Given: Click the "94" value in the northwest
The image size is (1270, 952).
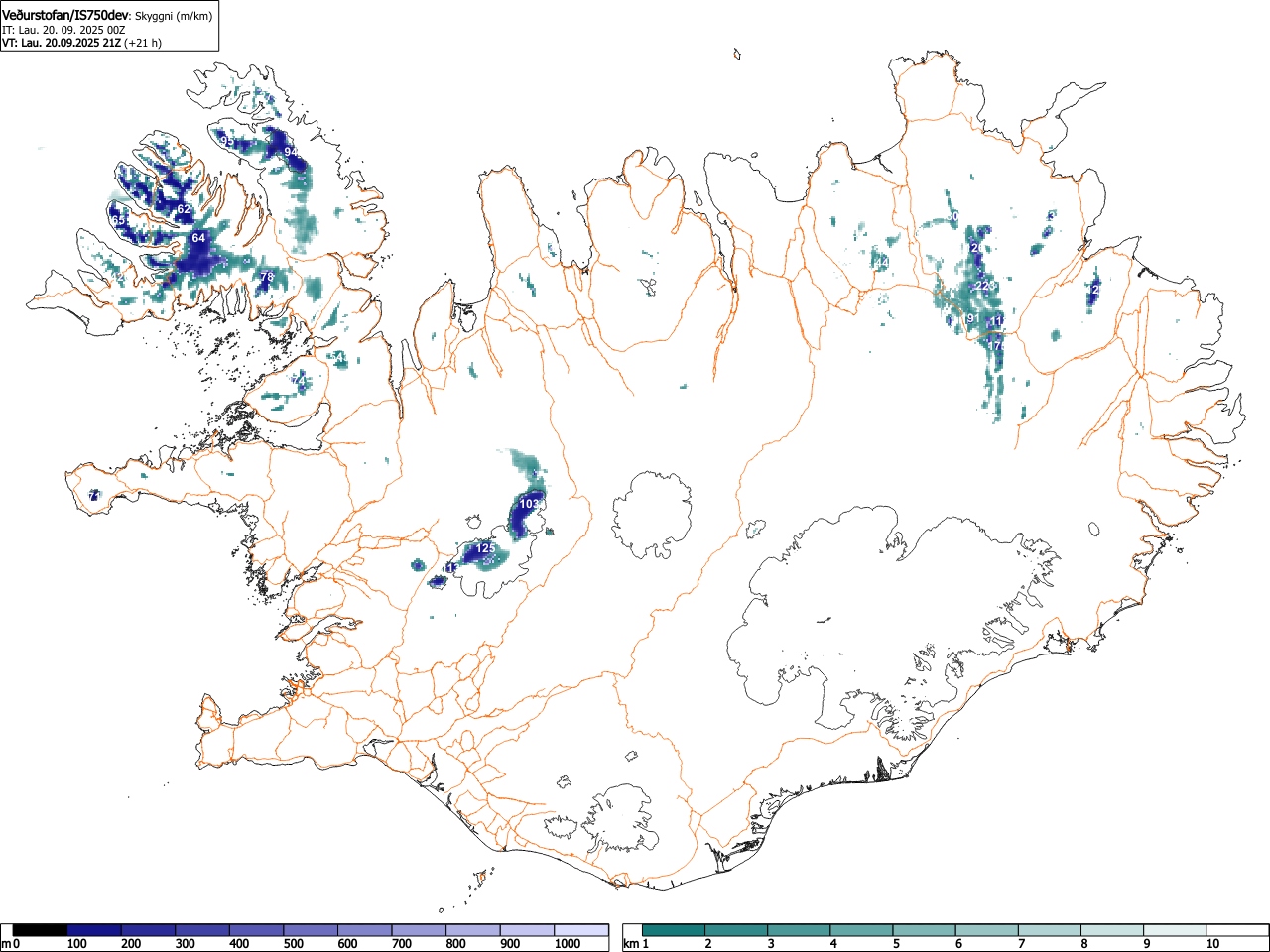Looking at the screenshot, I should tap(291, 151).
